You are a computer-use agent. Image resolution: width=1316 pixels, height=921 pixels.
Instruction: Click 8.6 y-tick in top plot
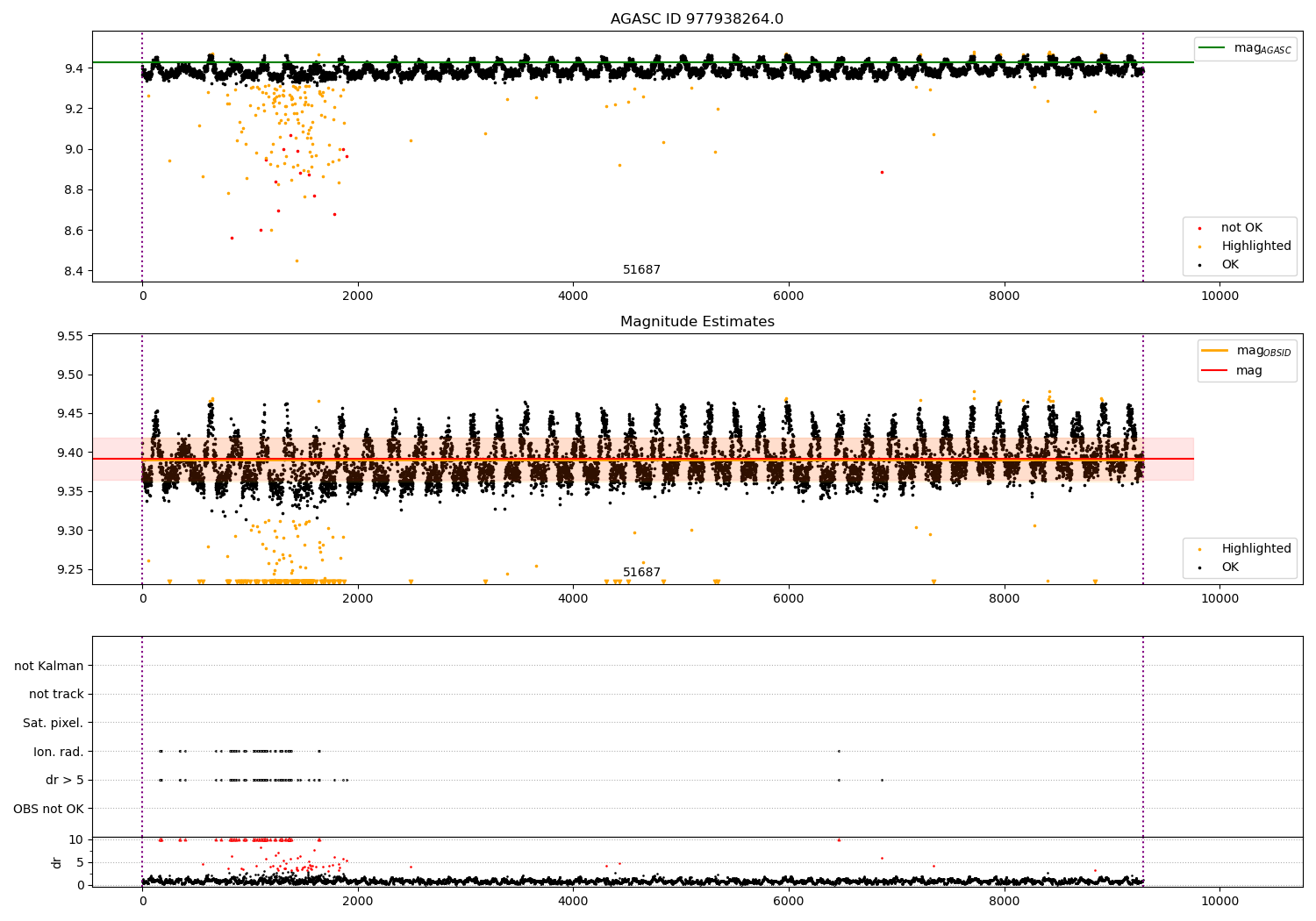click(74, 231)
